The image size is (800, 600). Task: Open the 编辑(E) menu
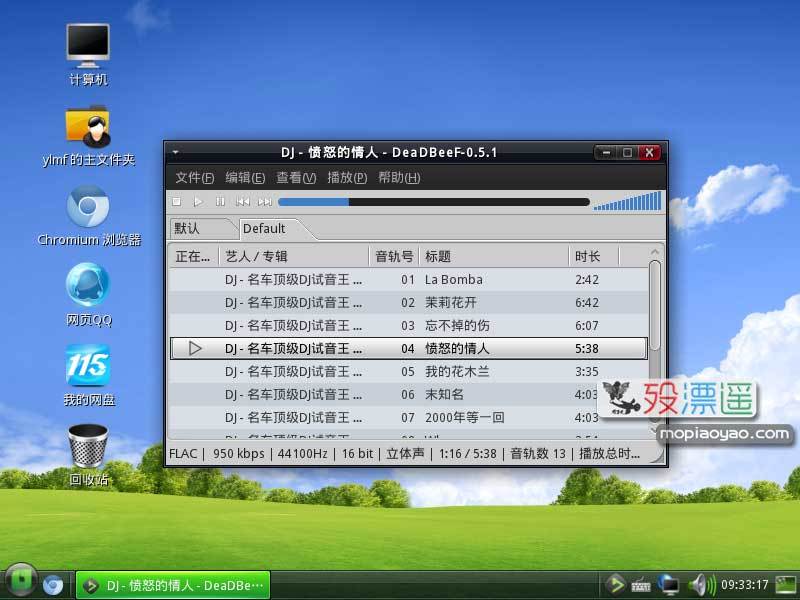(245, 178)
